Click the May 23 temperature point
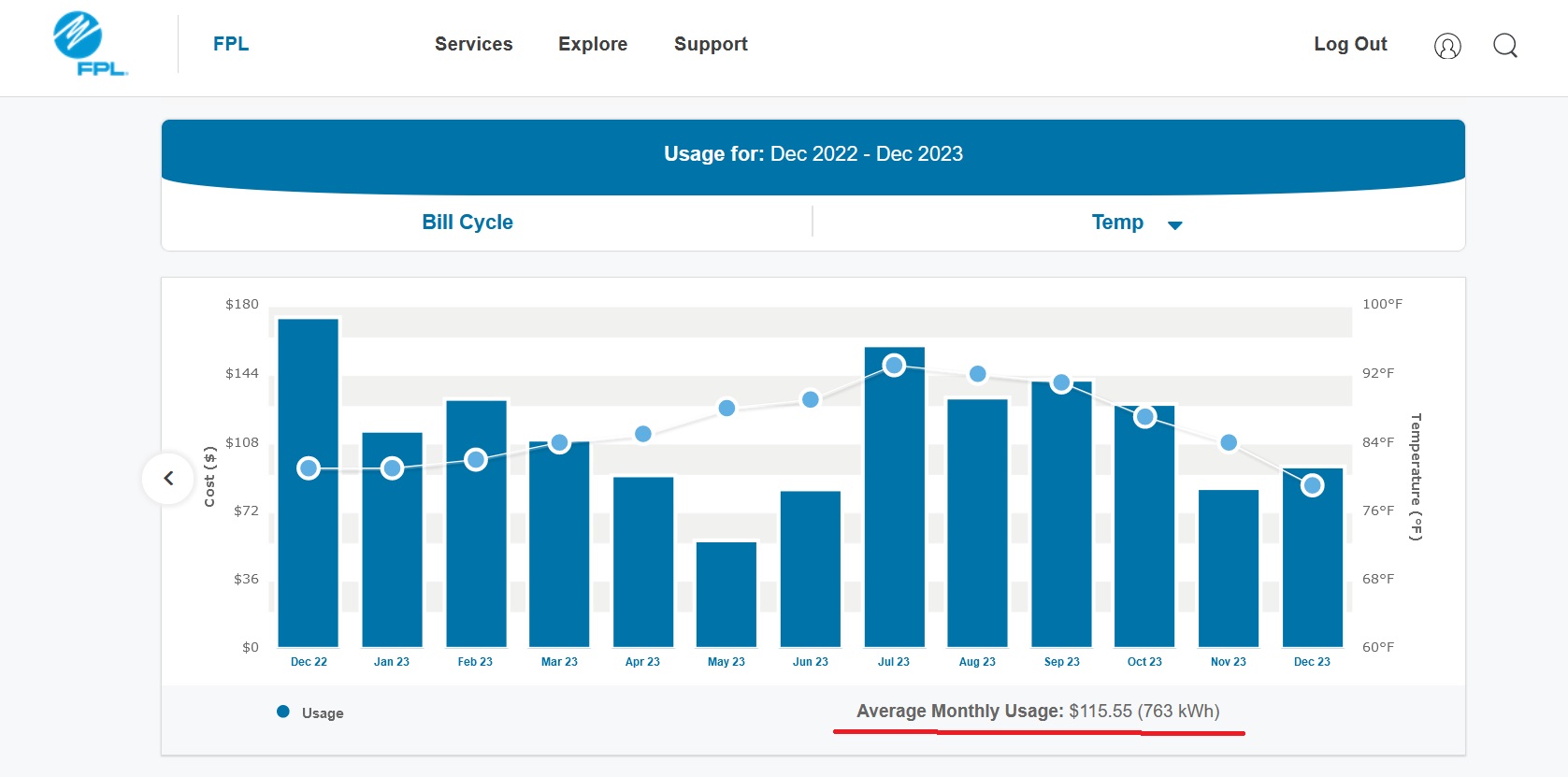1568x777 pixels. [x=726, y=408]
